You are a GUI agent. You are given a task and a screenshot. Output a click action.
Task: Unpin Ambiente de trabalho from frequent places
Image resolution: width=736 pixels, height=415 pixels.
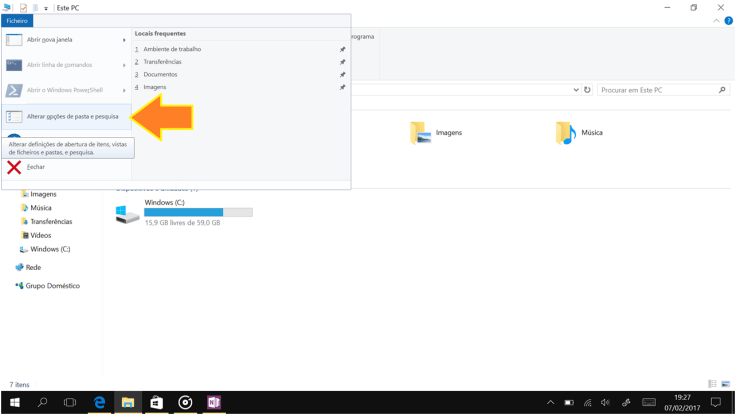(x=342, y=49)
